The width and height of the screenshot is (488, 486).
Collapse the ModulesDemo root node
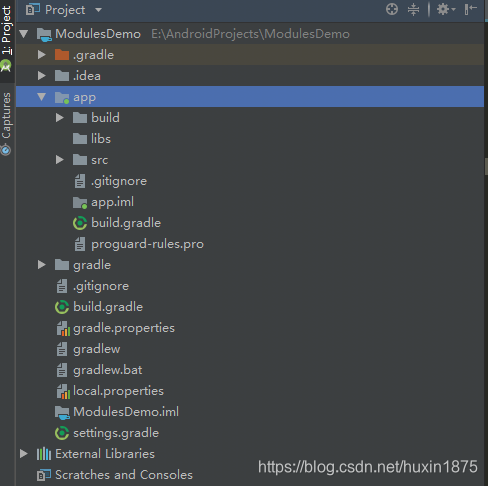[24, 34]
